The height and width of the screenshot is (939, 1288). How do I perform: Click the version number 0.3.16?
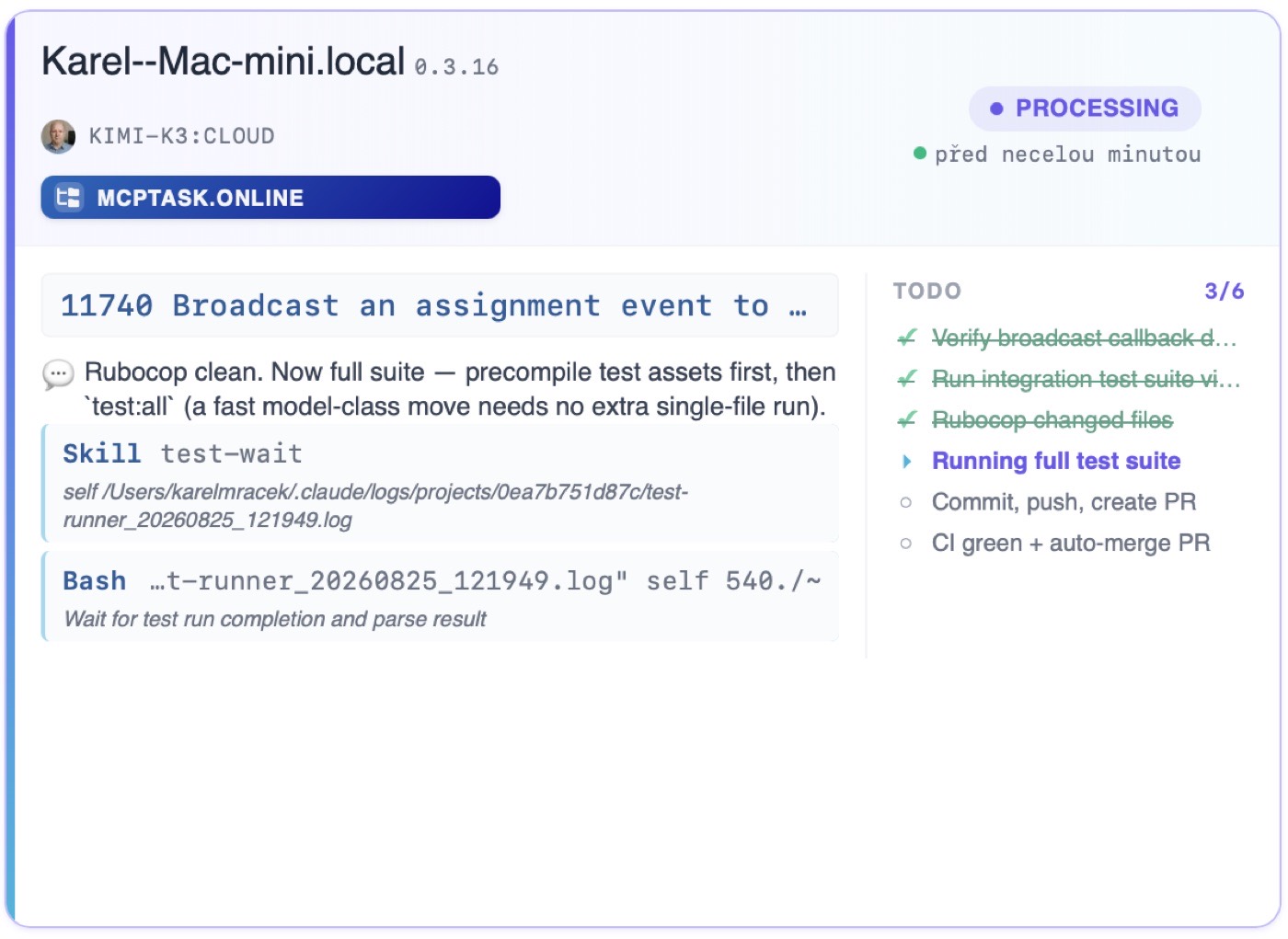pos(456,67)
